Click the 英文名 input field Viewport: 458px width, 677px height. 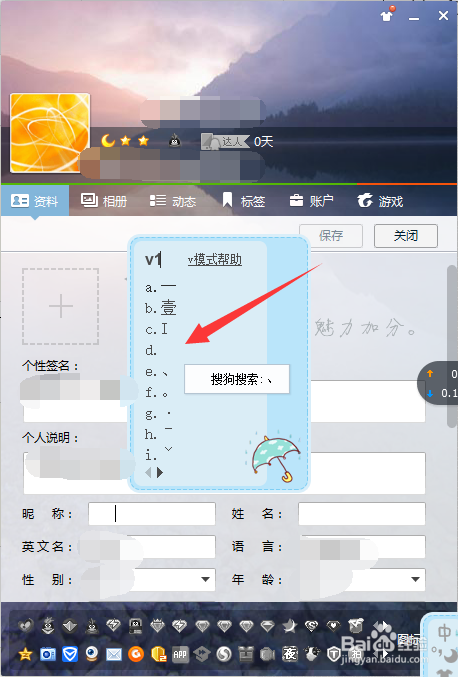(152, 547)
